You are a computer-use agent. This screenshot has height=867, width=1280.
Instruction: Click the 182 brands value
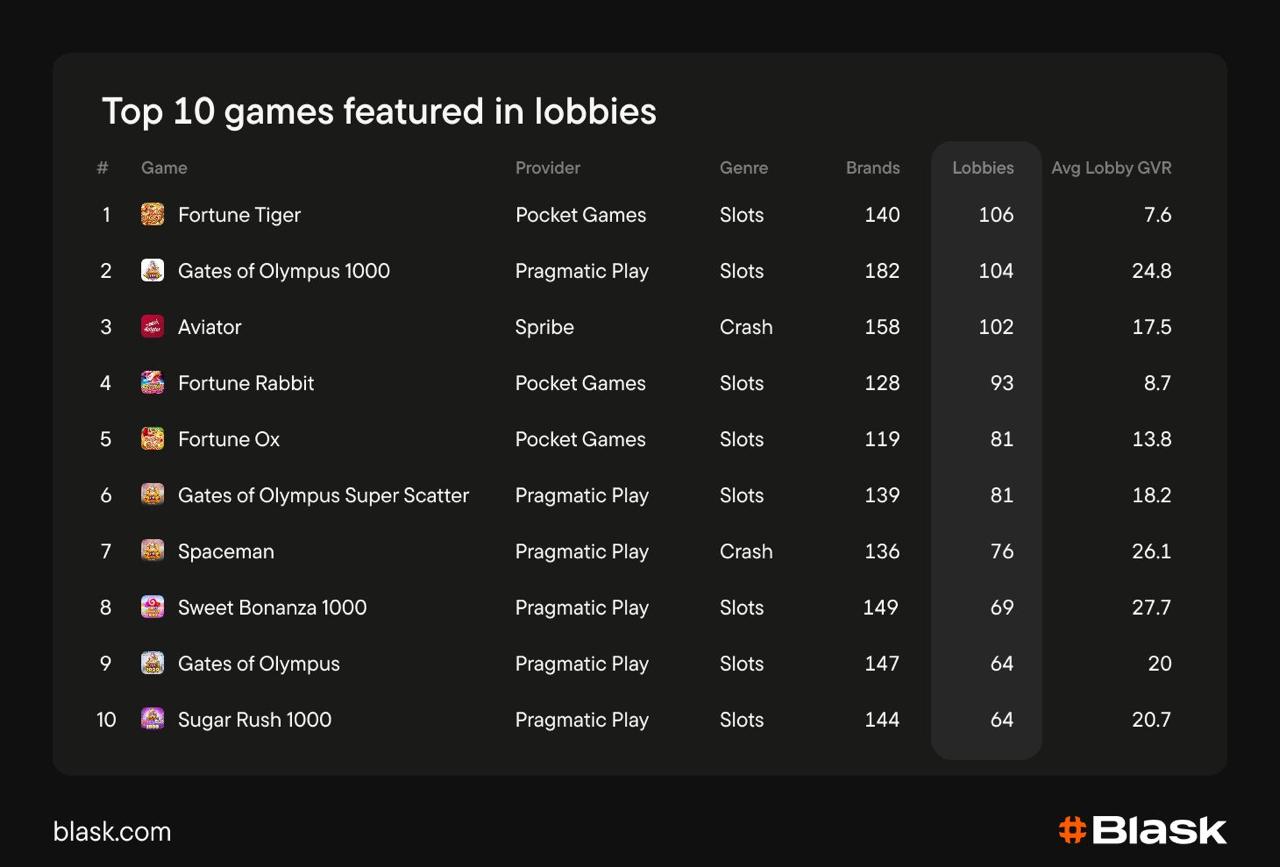[x=881, y=271]
